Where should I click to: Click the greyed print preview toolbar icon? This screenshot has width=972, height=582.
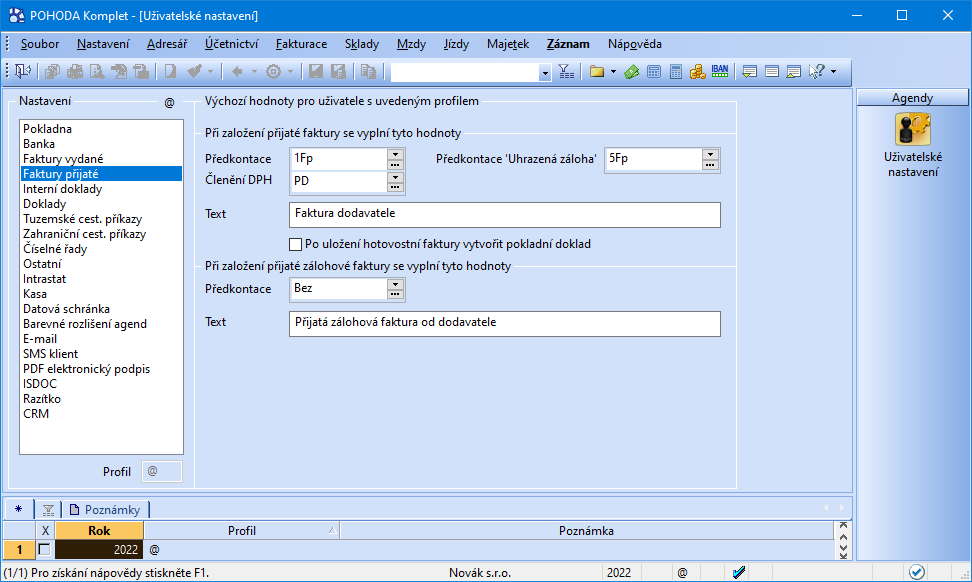click(x=97, y=71)
